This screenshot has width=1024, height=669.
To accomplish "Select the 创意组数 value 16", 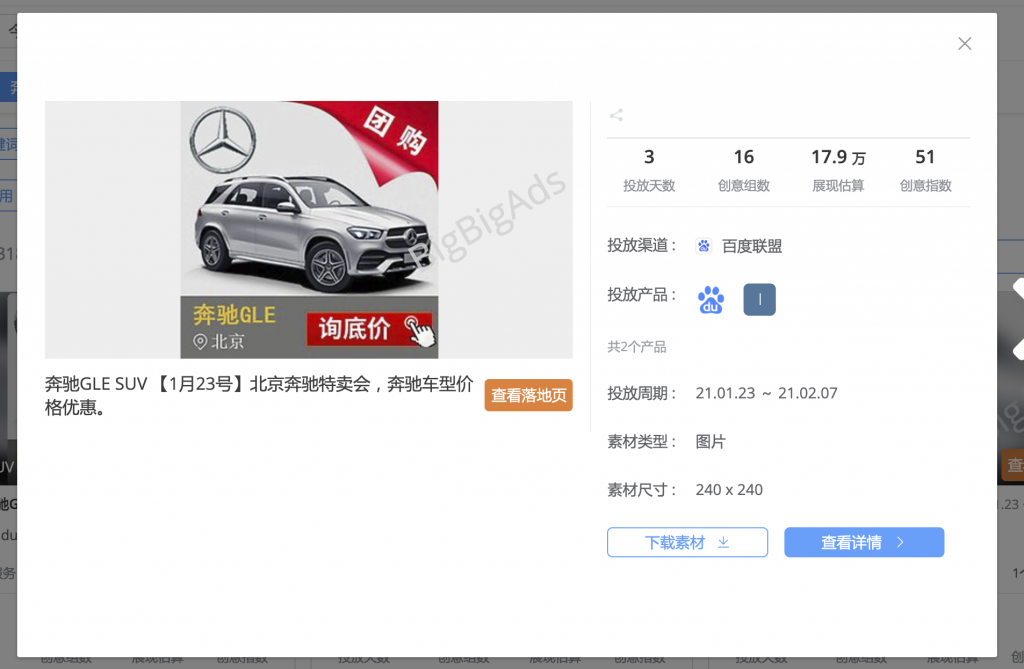I will (x=743, y=157).
